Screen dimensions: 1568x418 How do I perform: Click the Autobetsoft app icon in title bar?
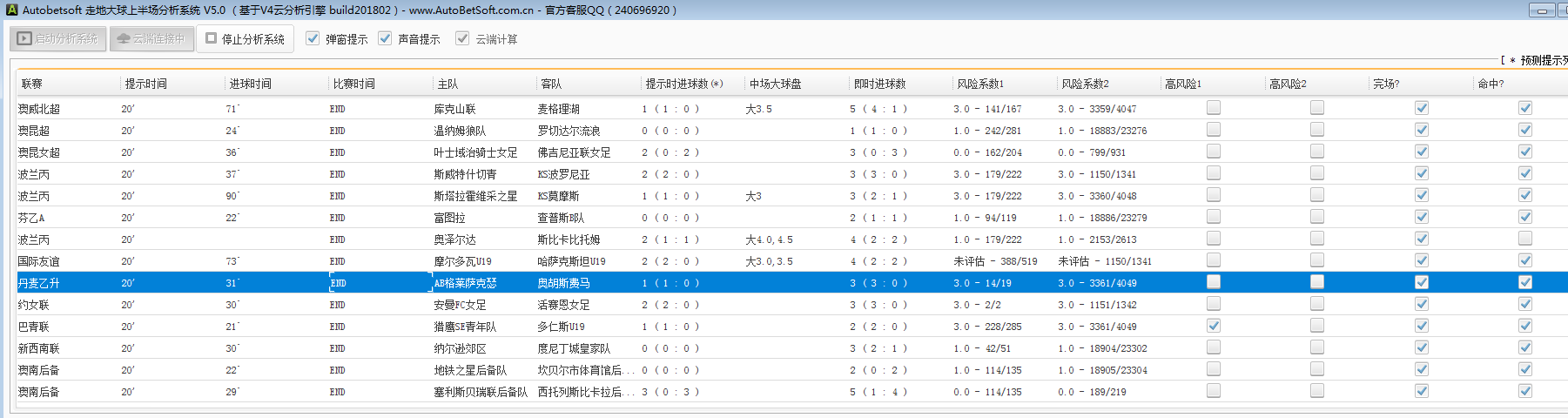pyautogui.click(x=11, y=10)
